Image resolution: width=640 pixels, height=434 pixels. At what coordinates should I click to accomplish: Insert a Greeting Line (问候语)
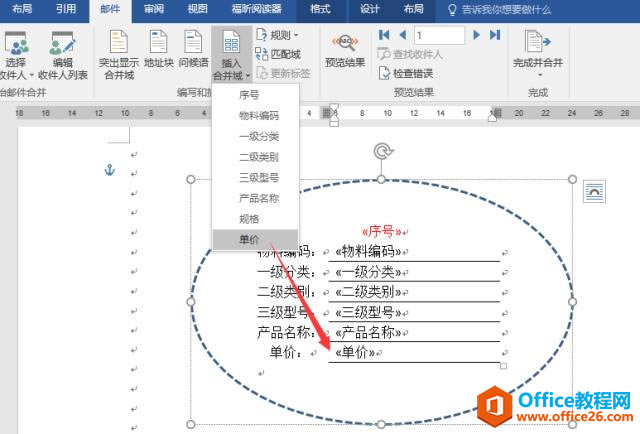(193, 49)
